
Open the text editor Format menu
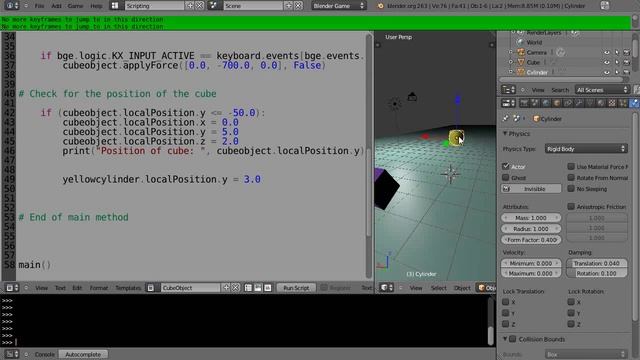coord(99,288)
